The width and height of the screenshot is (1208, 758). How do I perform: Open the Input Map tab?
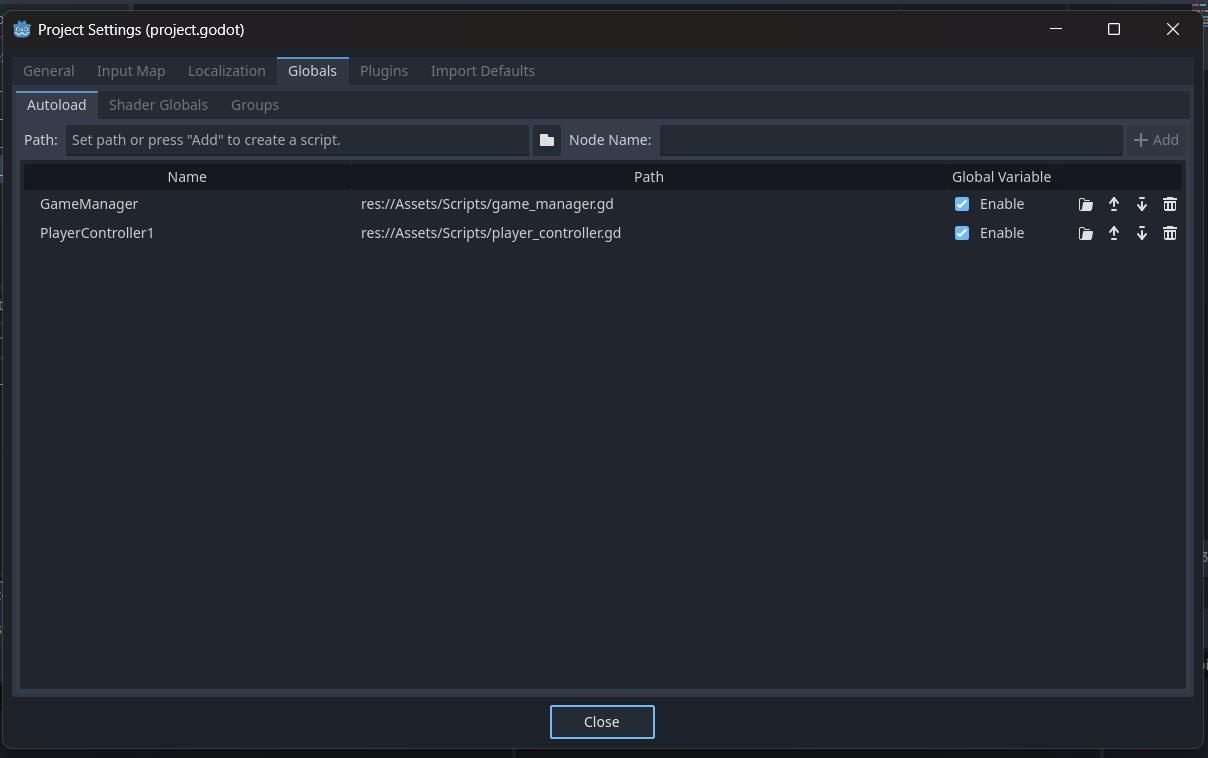tap(131, 71)
